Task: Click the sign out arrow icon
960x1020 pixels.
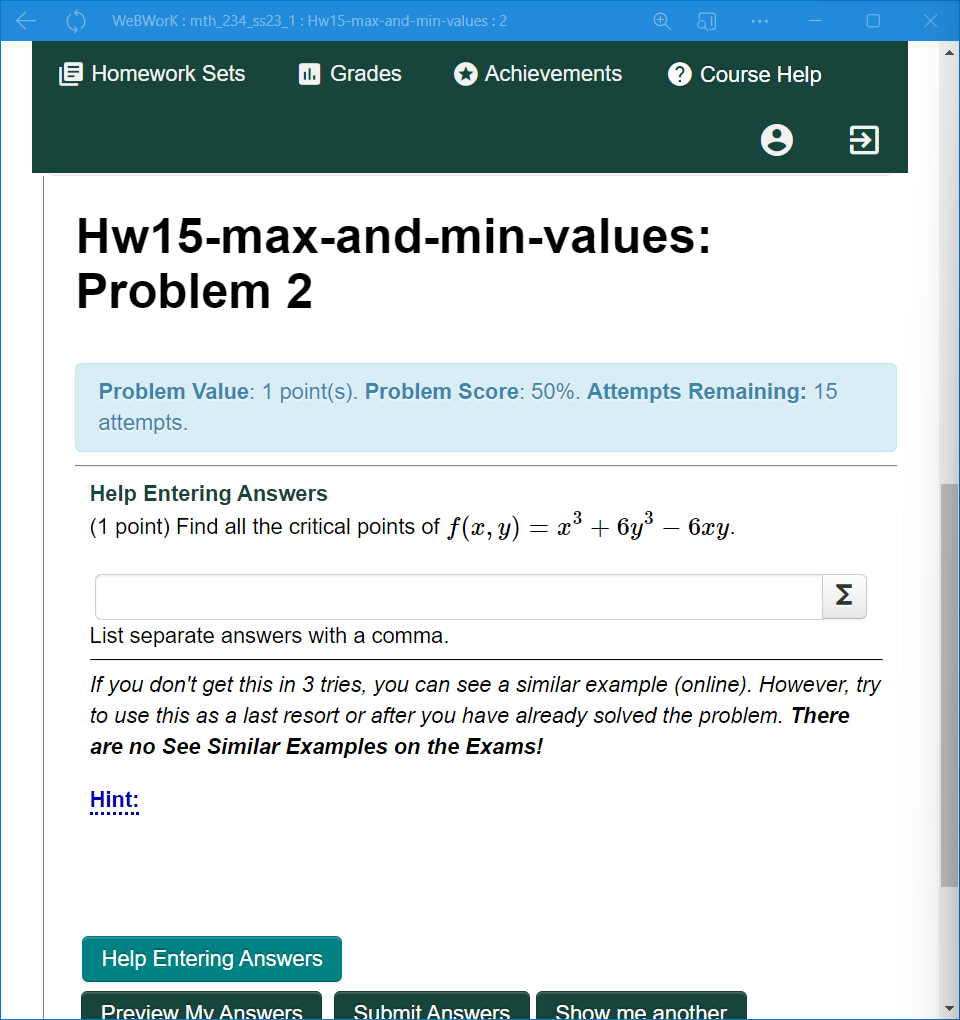Action: click(x=863, y=140)
